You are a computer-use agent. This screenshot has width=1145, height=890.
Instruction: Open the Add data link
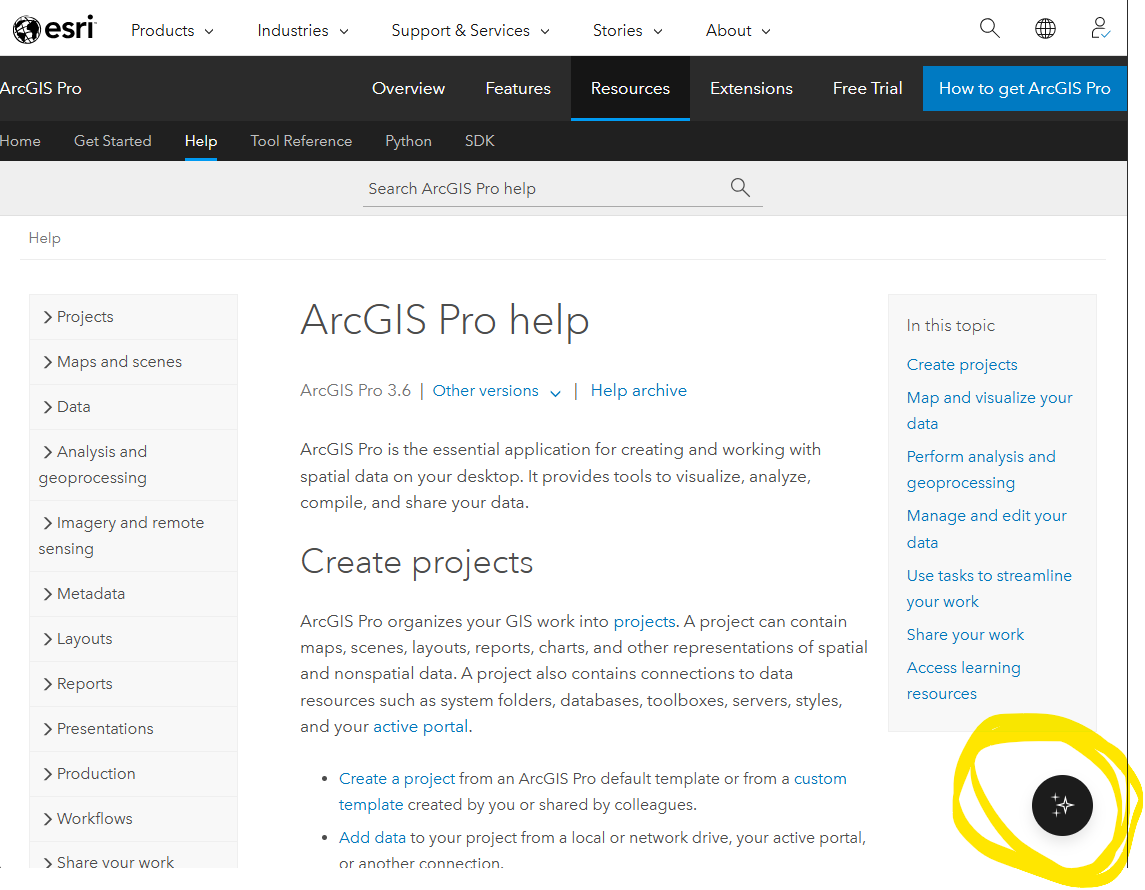(372, 838)
